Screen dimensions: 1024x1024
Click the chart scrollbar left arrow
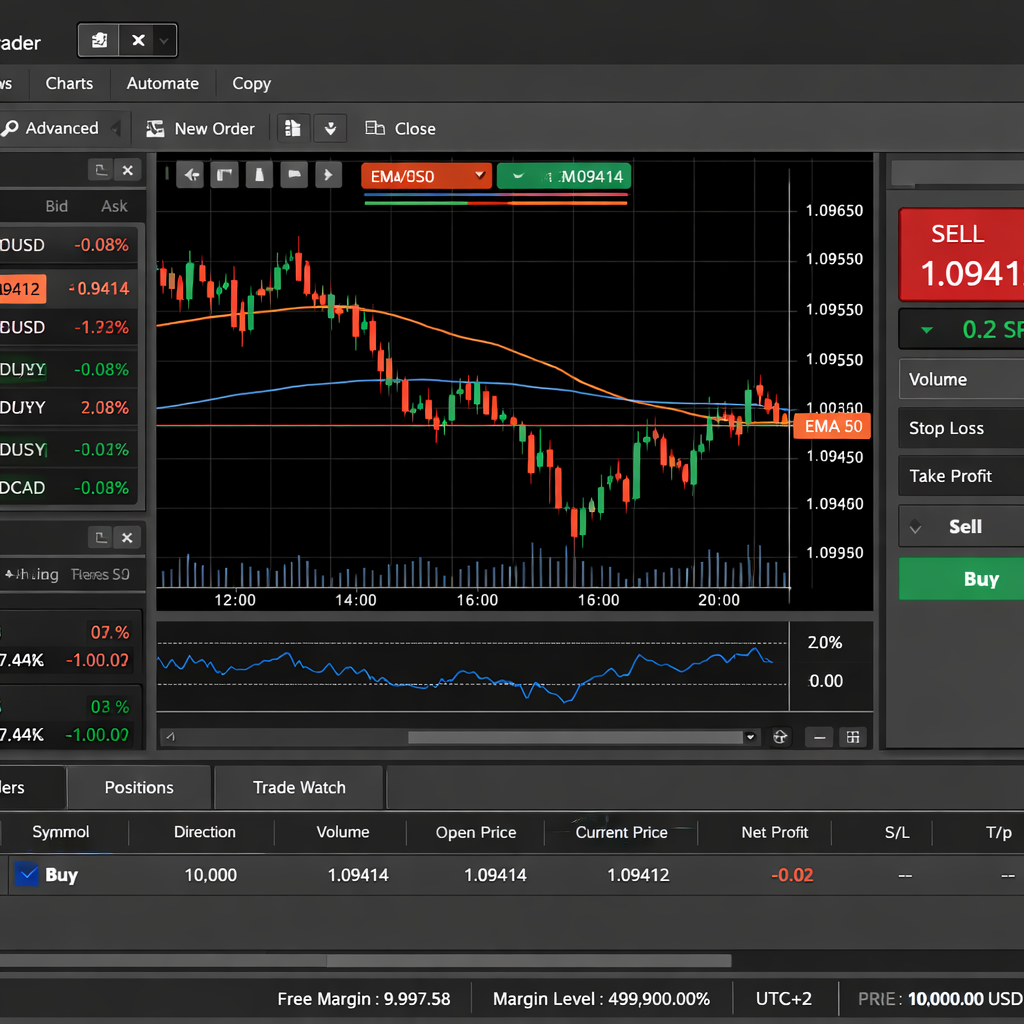[x=170, y=737]
